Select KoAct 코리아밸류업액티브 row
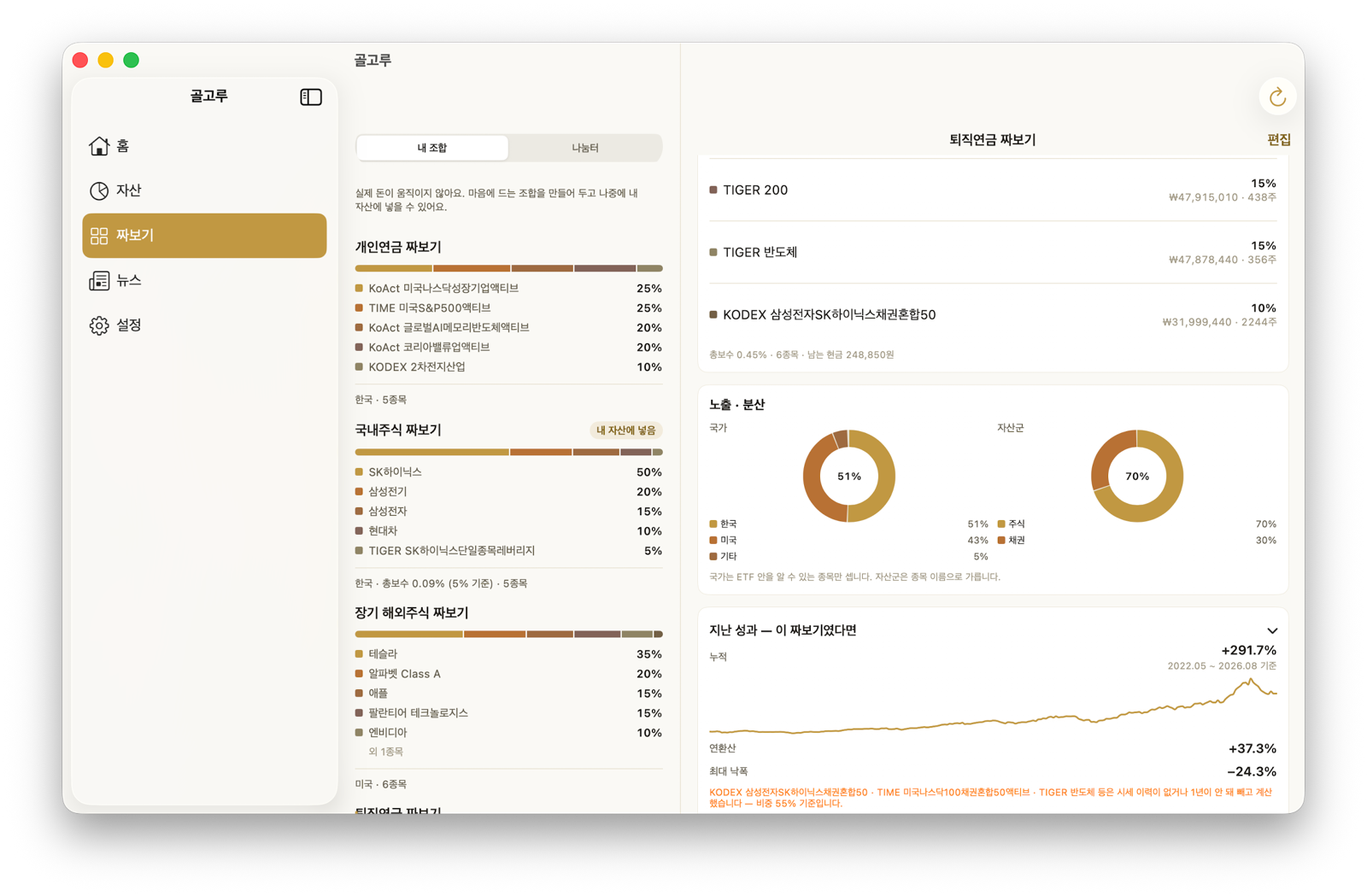The height and width of the screenshot is (896, 1367). click(508, 348)
